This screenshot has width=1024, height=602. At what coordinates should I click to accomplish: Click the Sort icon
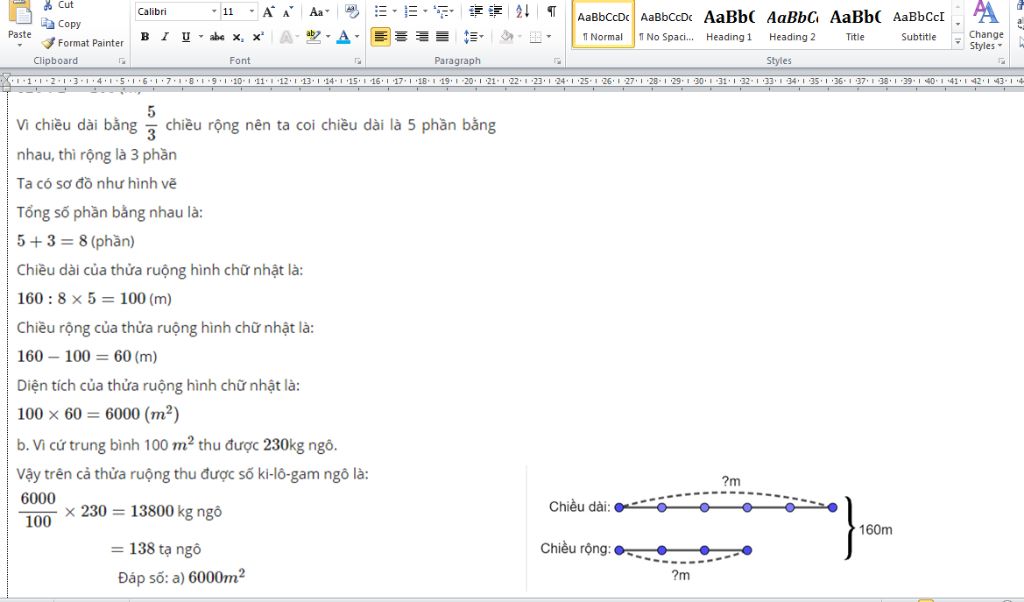[522, 11]
